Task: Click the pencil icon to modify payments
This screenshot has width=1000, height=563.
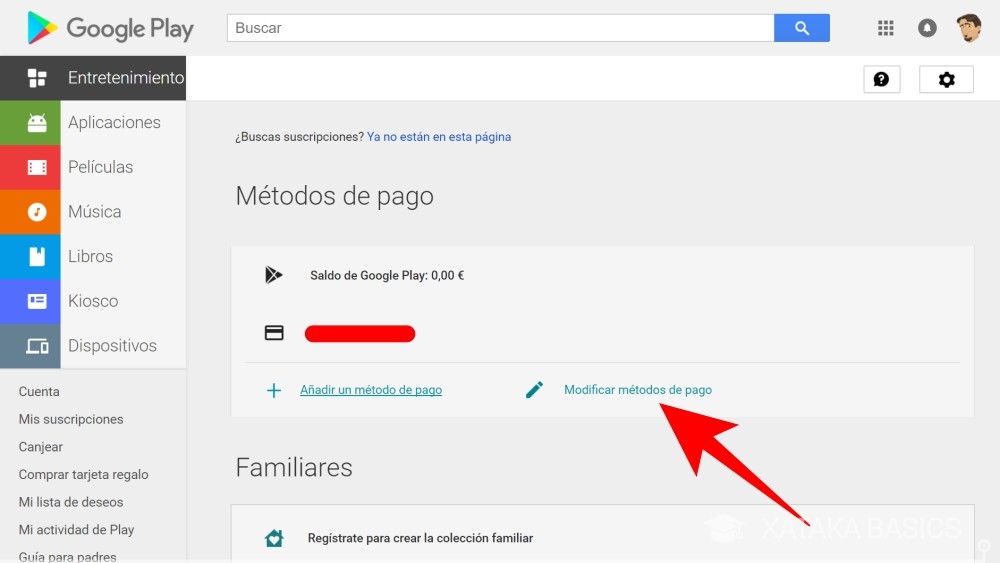Action: coord(535,390)
